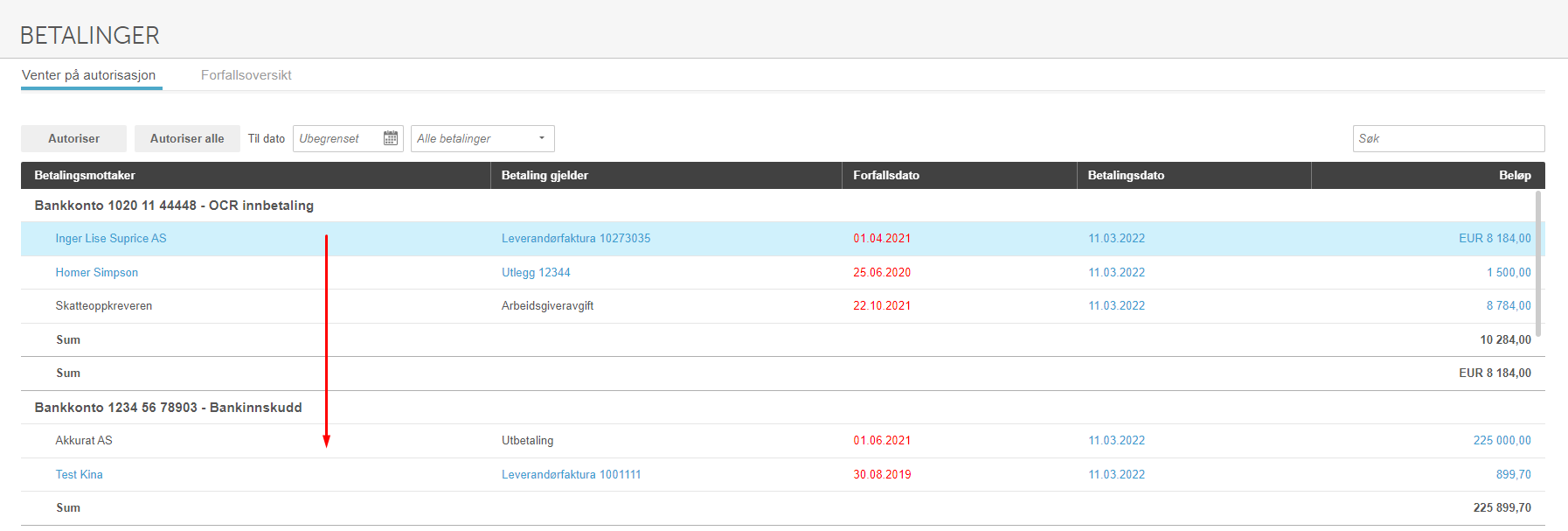
Task: Click the Søk search field
Action: point(1448,138)
